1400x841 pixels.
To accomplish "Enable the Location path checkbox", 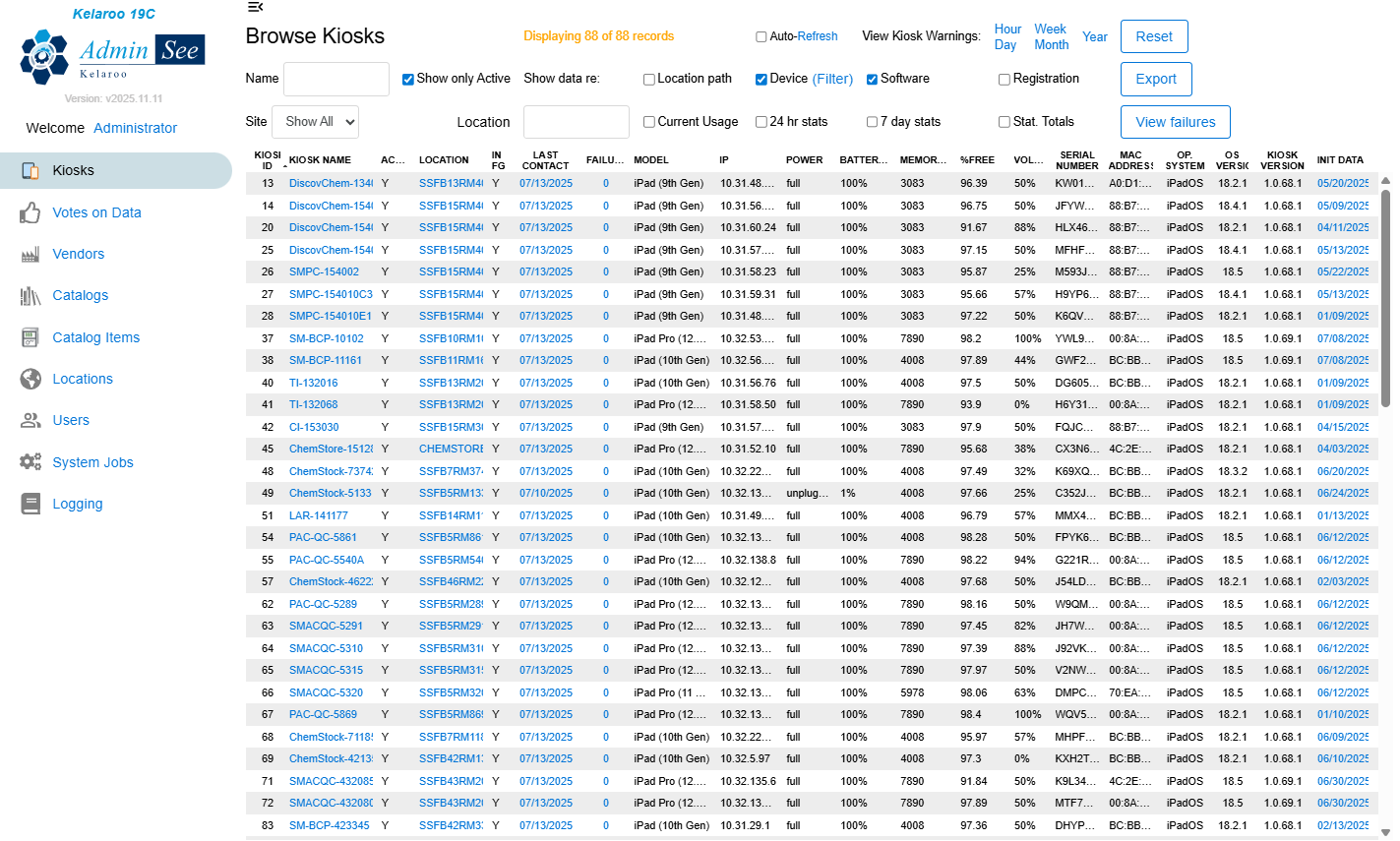I will tap(648, 80).
